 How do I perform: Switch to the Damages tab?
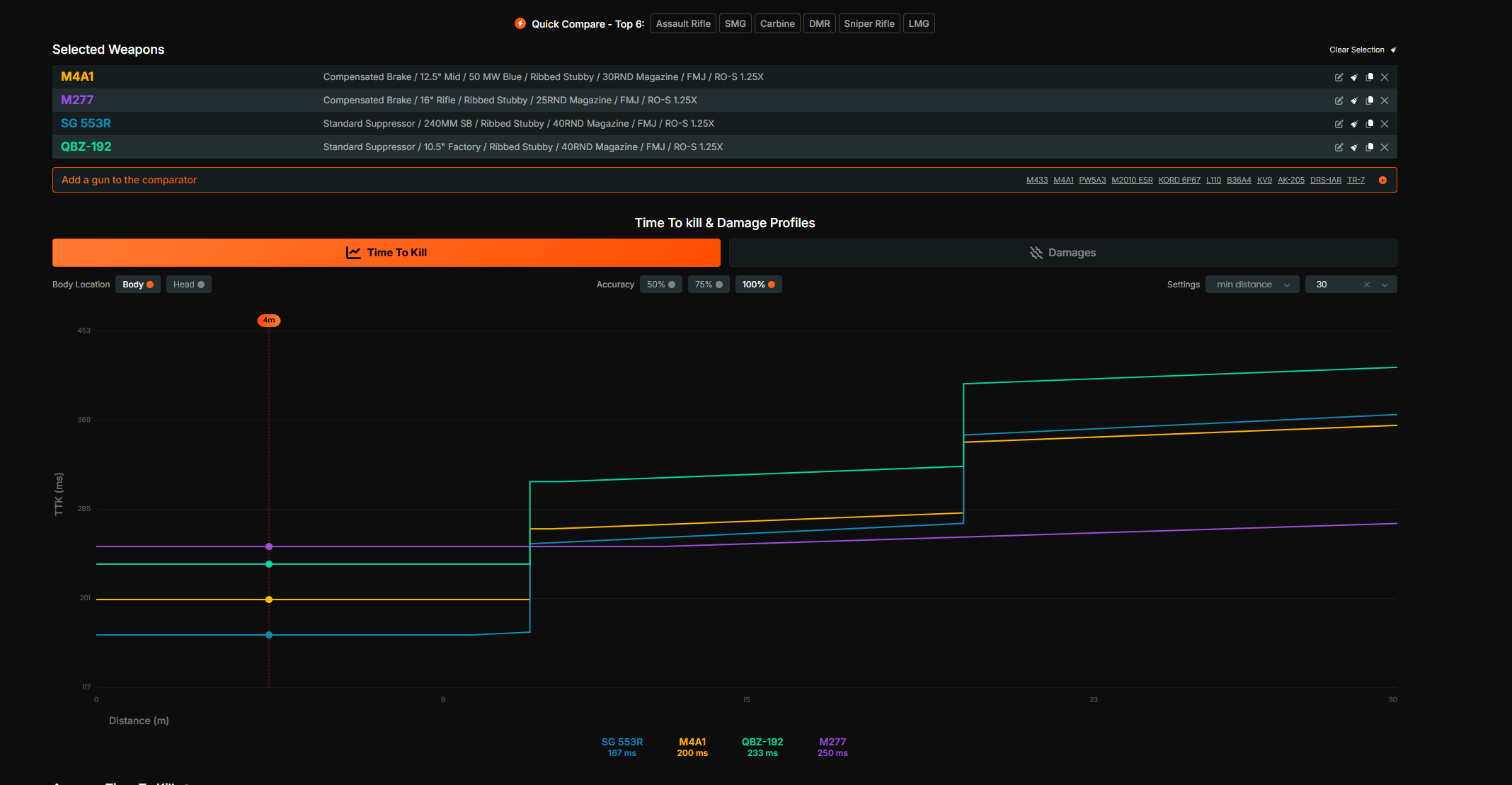click(x=1063, y=253)
